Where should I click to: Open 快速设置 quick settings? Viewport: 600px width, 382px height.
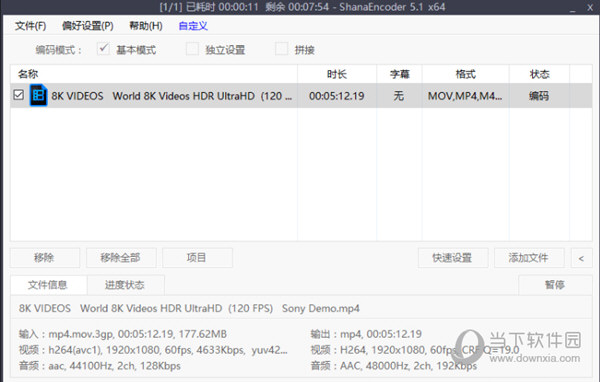(x=453, y=258)
